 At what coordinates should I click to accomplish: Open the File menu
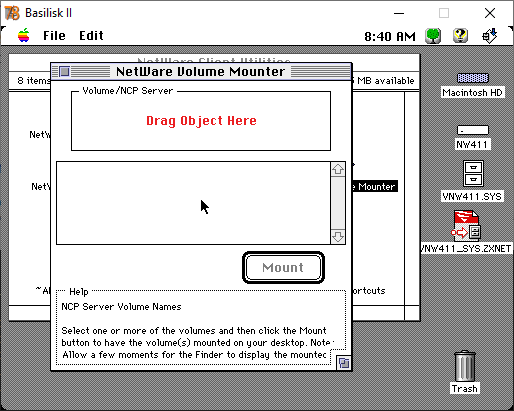pyautogui.click(x=54, y=36)
